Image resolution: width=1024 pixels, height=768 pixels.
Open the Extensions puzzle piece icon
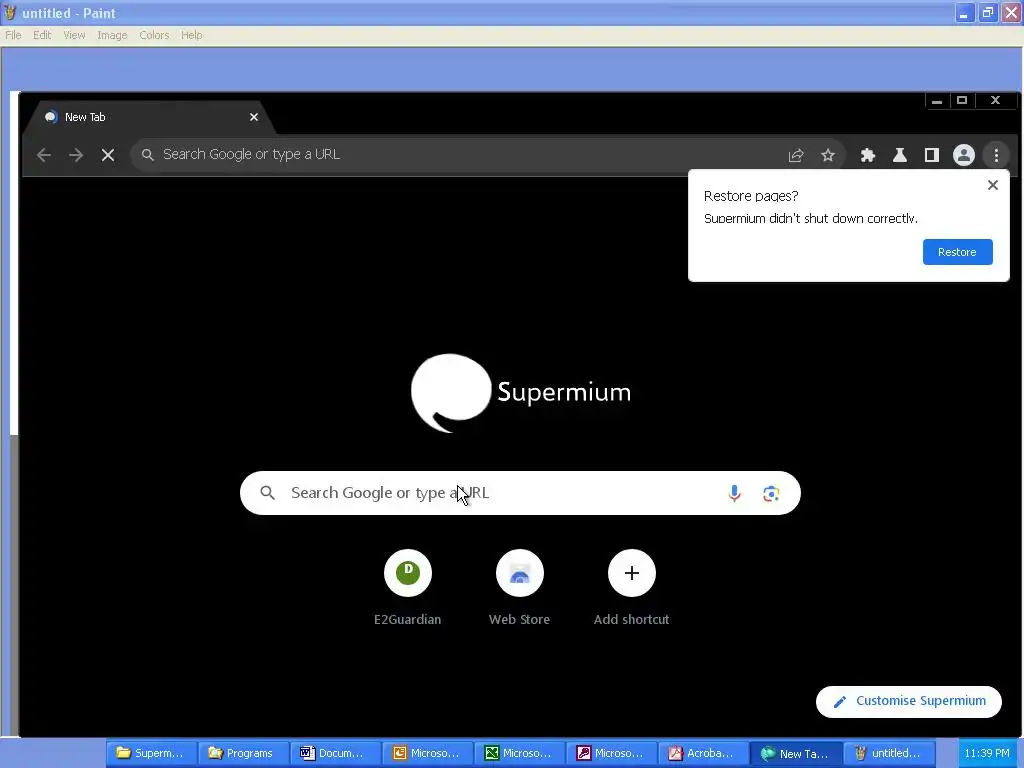click(868, 155)
